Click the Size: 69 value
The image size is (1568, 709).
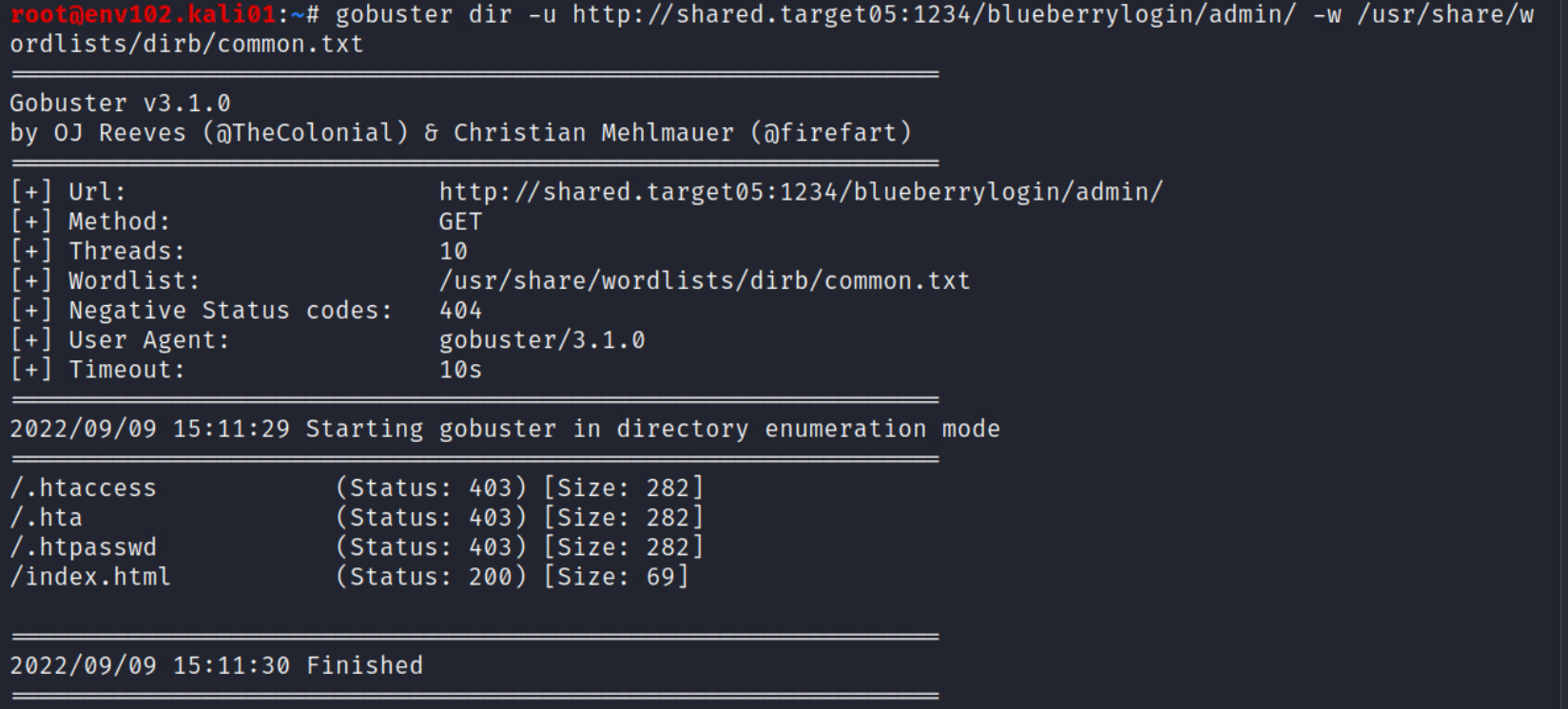tap(615, 577)
